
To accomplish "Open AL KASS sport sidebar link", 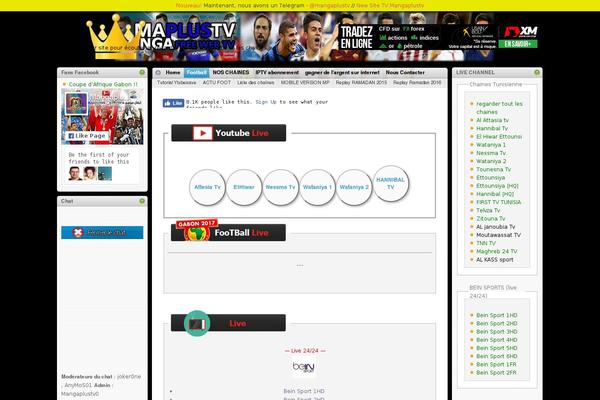I will coord(494,260).
